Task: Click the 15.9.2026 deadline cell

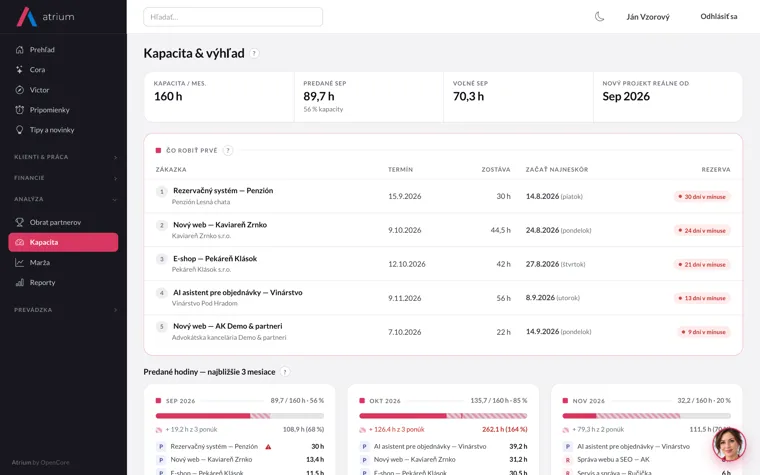Action: pyautogui.click(x=405, y=196)
